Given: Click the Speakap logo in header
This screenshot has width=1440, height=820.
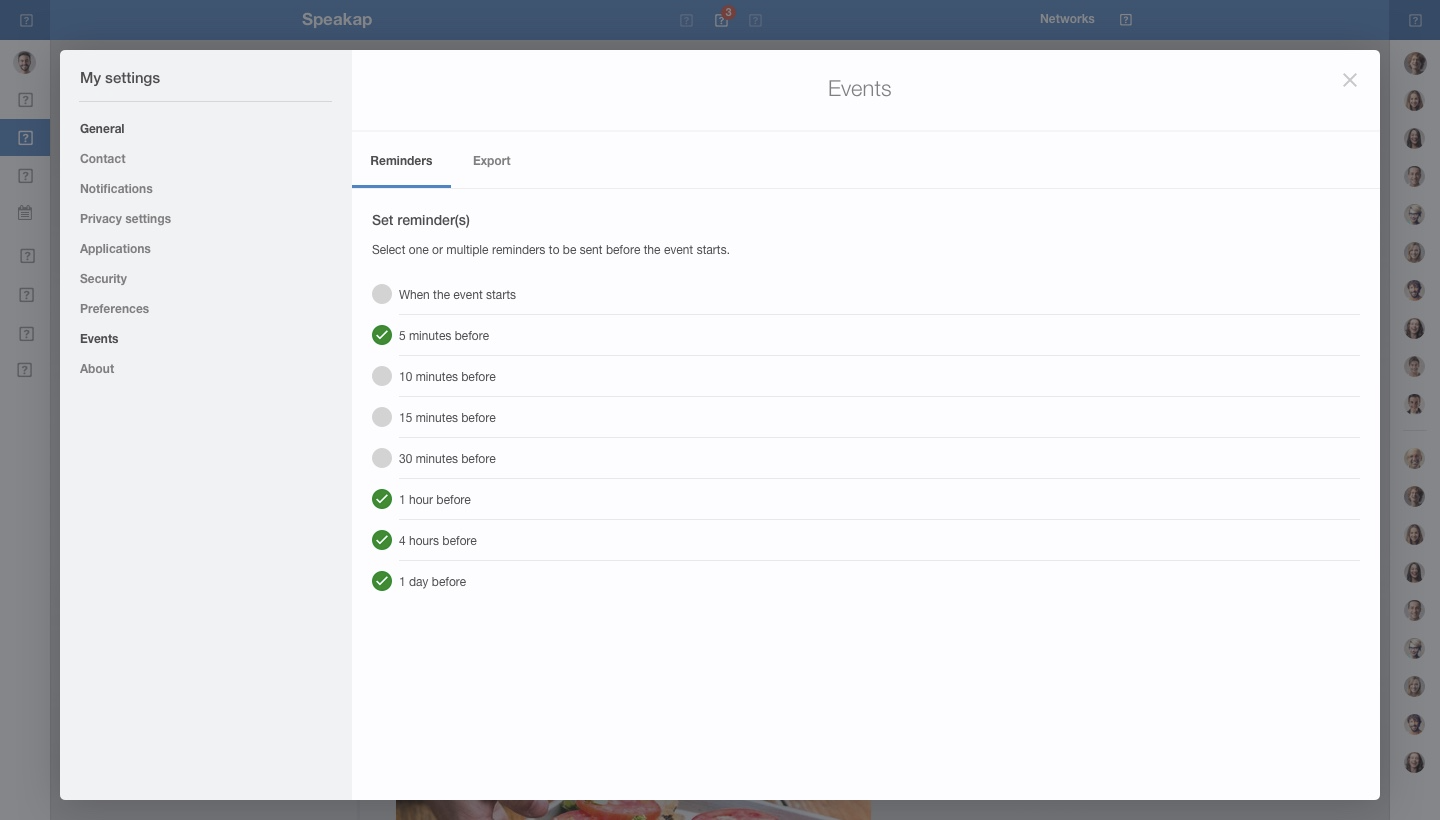Looking at the screenshot, I should pos(337,20).
